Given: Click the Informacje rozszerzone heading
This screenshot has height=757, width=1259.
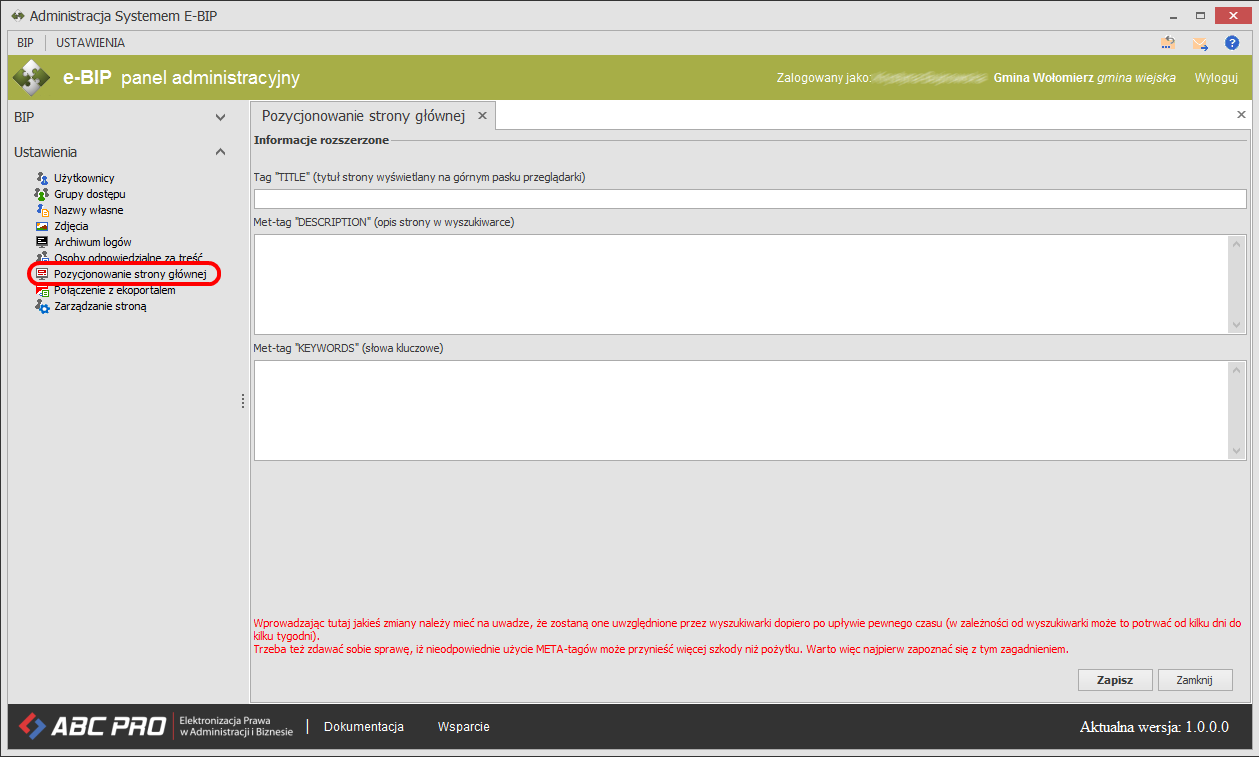Looking at the screenshot, I should pos(321,140).
